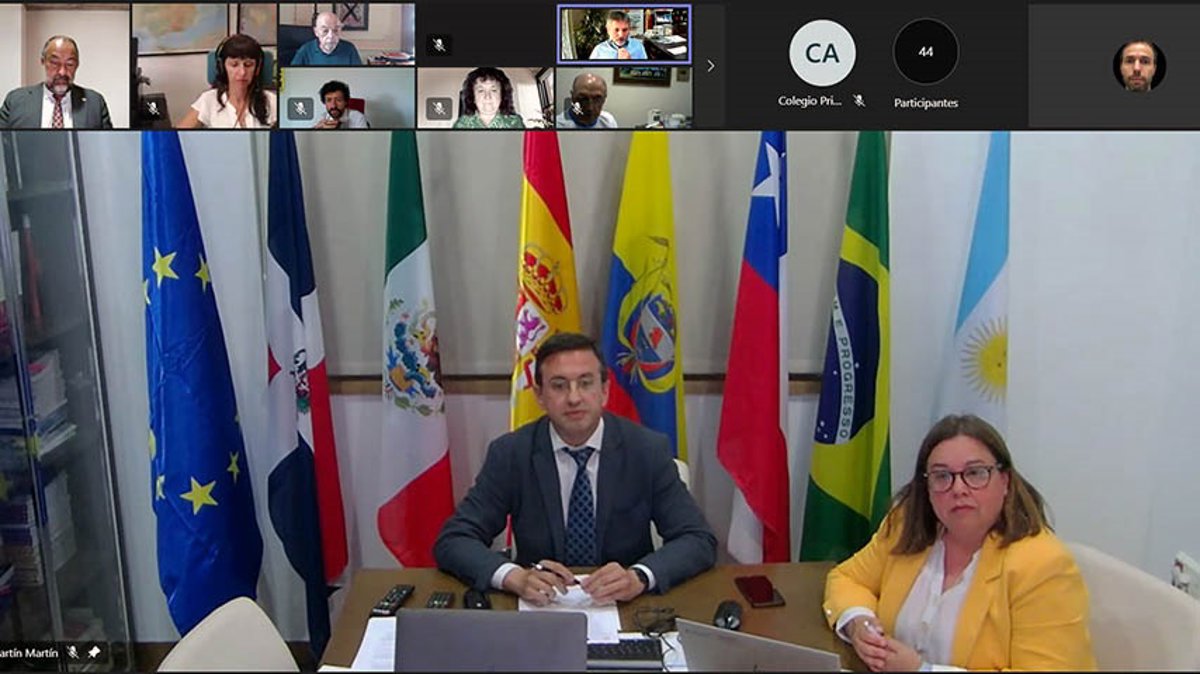Click muted mic icon on headphones woman's tile

click(x=153, y=107)
